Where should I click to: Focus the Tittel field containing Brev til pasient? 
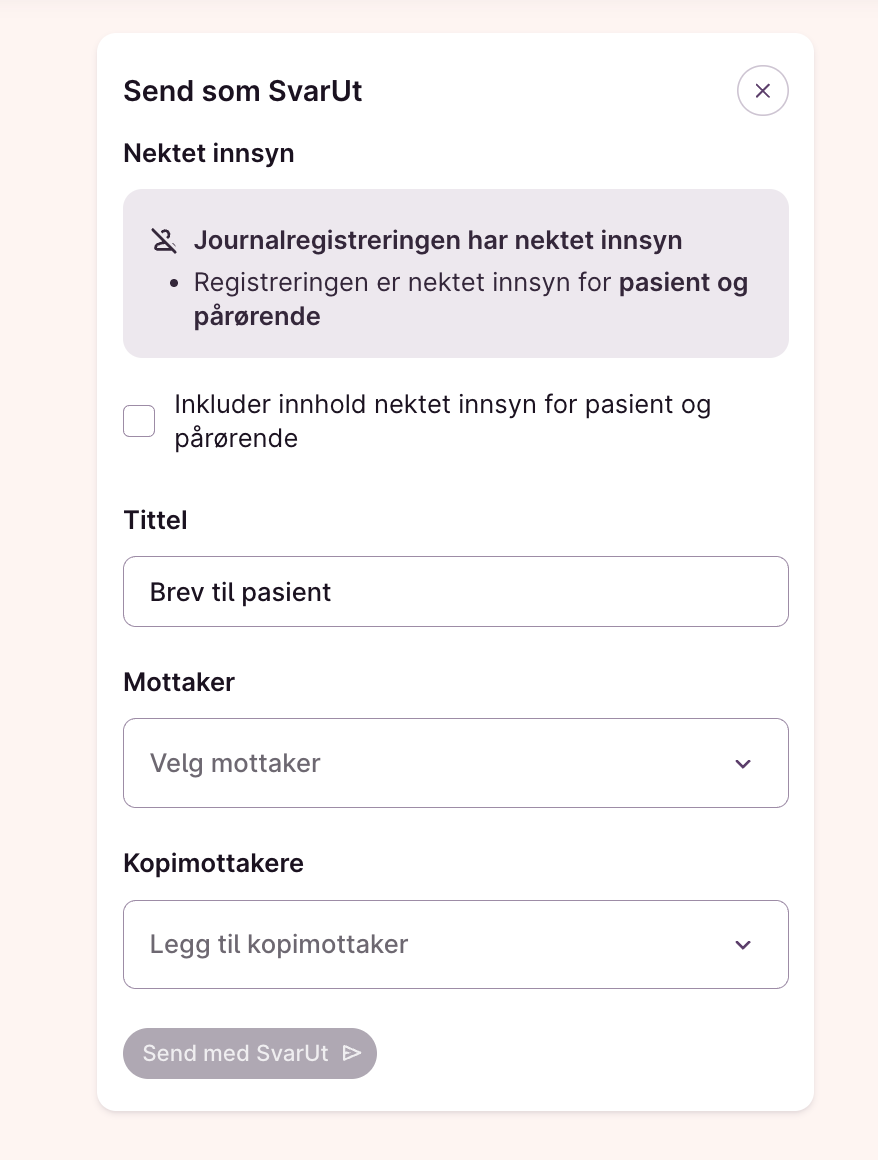(x=455, y=592)
